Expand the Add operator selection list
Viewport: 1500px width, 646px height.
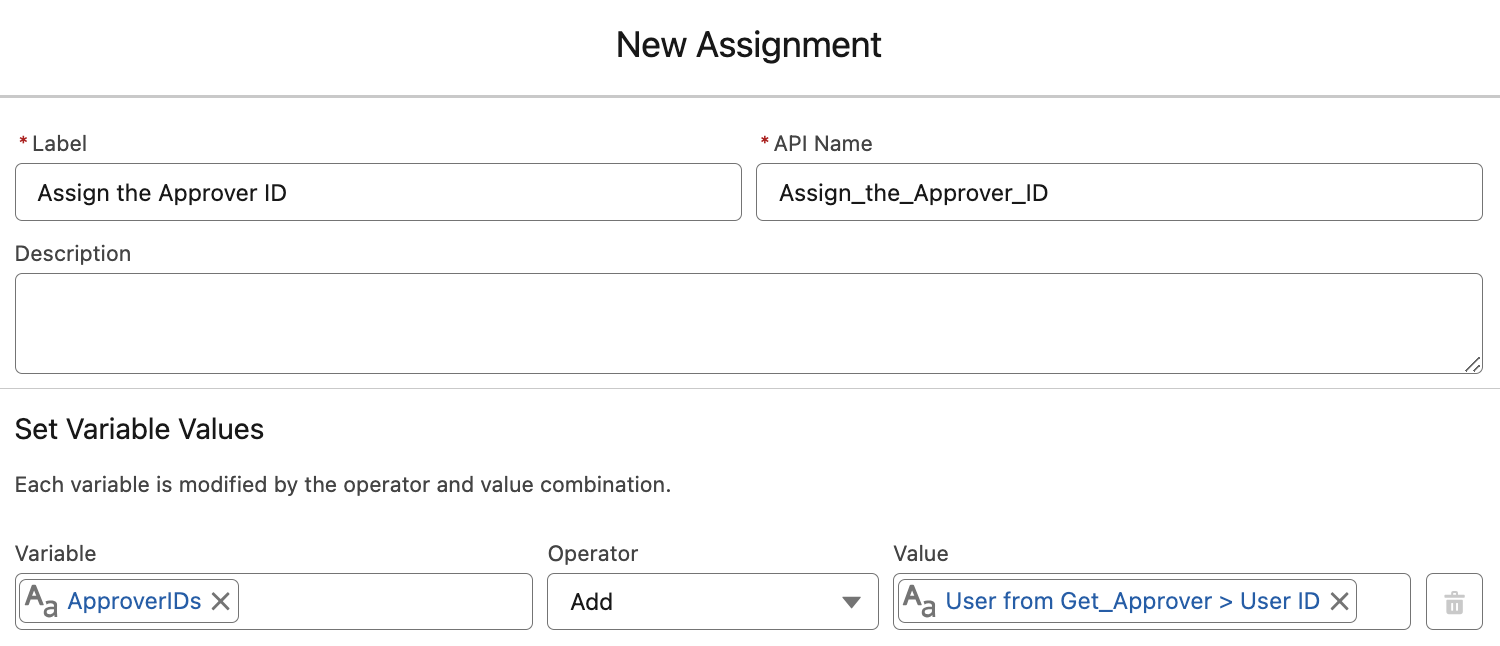[712, 601]
